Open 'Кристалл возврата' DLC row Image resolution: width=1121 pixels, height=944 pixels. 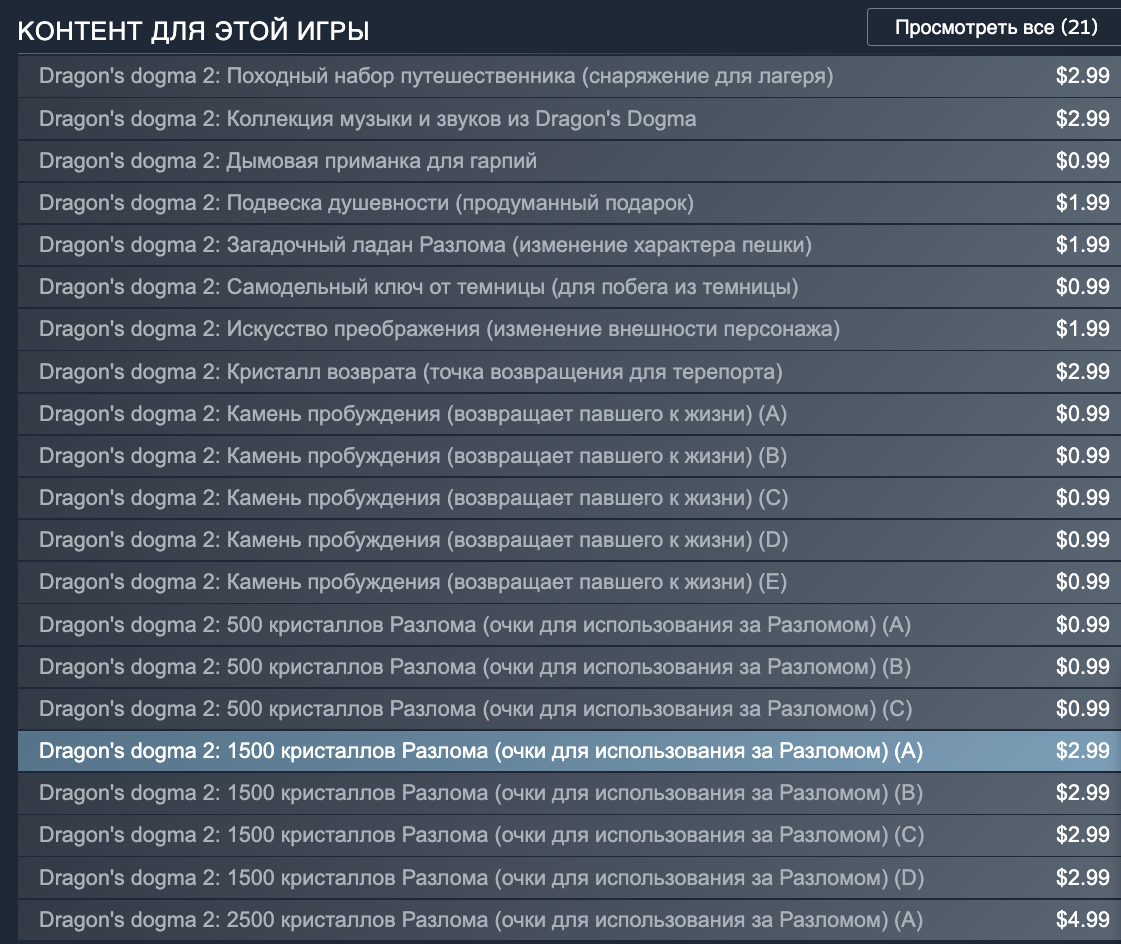569,372
